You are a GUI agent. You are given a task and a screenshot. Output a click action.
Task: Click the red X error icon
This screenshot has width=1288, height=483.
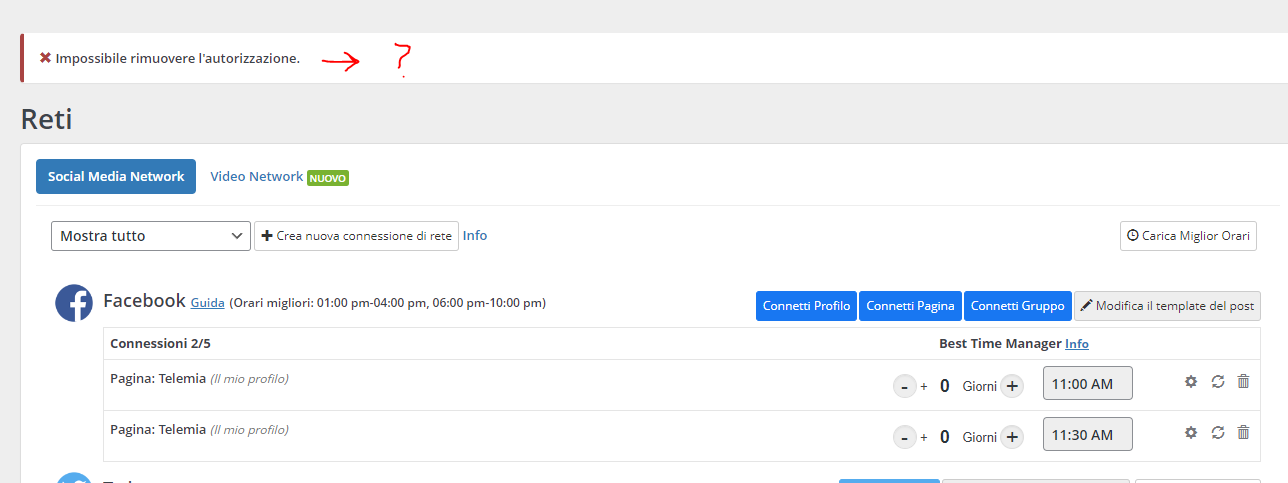click(x=45, y=58)
